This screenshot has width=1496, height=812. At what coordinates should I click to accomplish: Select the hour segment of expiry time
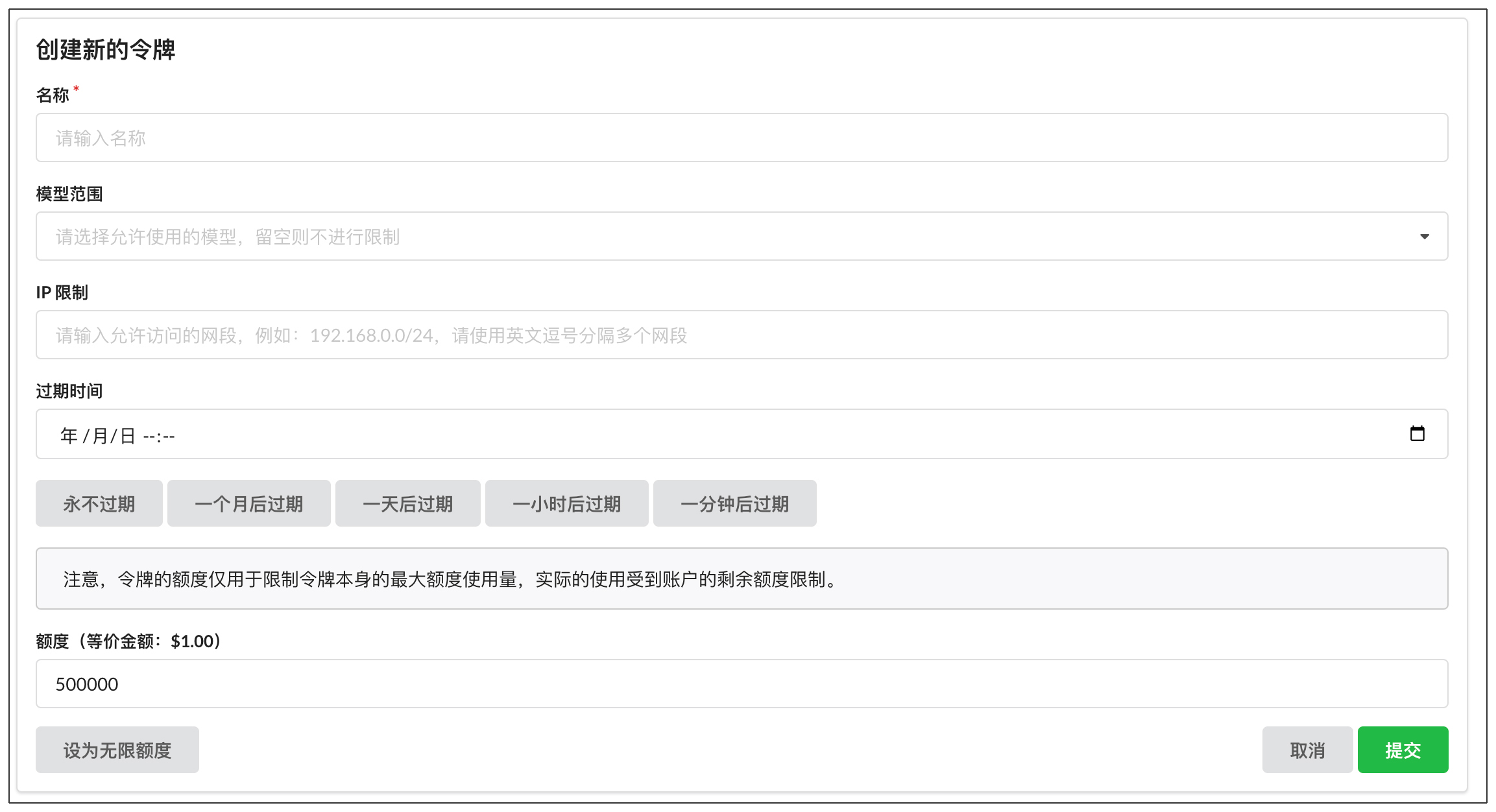149,436
